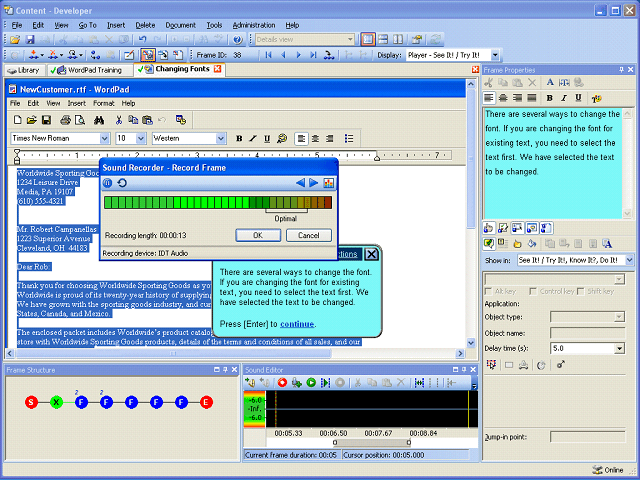Toggle Underline in WordPad format bar
Image resolution: width=640 pixels, height=480 pixels.
[267, 138]
